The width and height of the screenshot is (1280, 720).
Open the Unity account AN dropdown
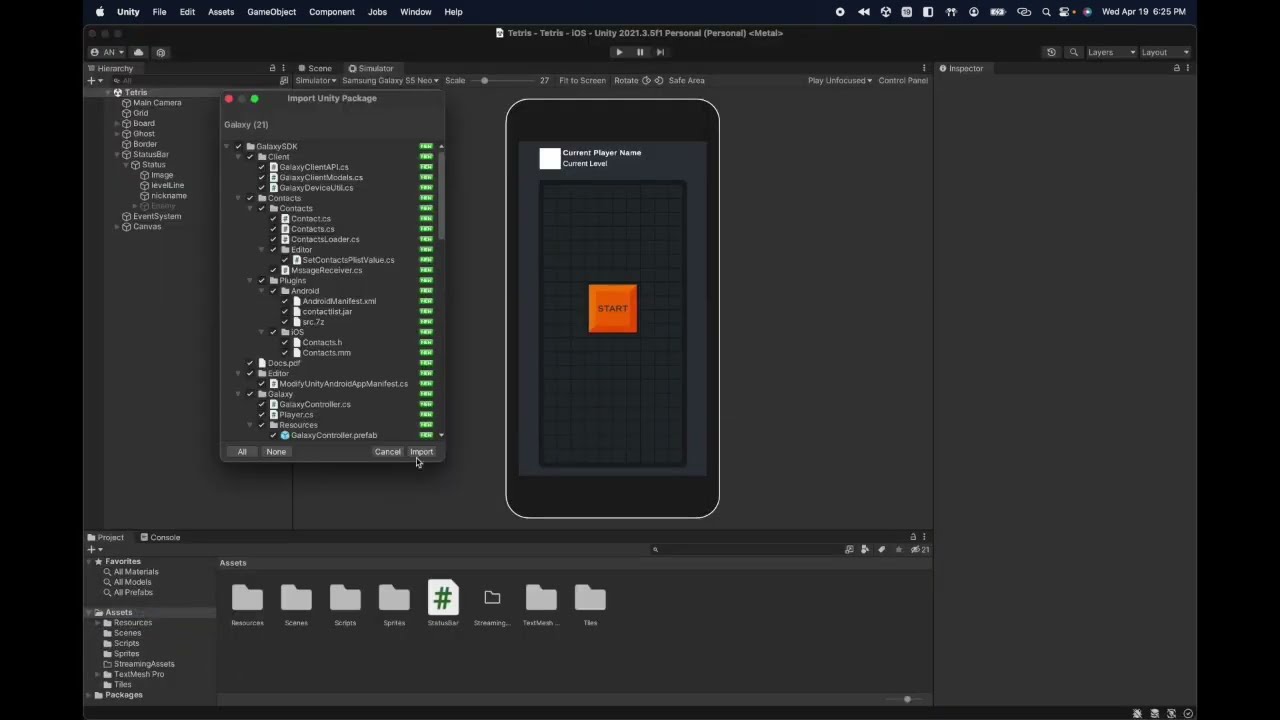coord(107,52)
